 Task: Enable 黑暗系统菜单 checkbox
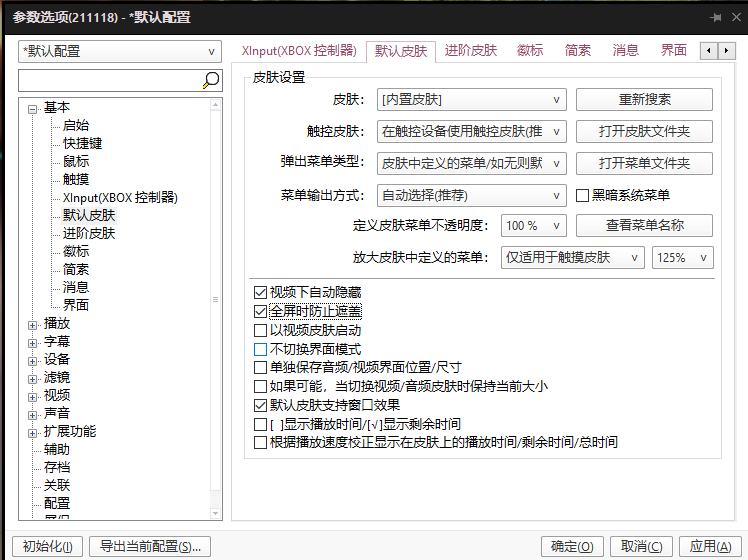pos(582,195)
